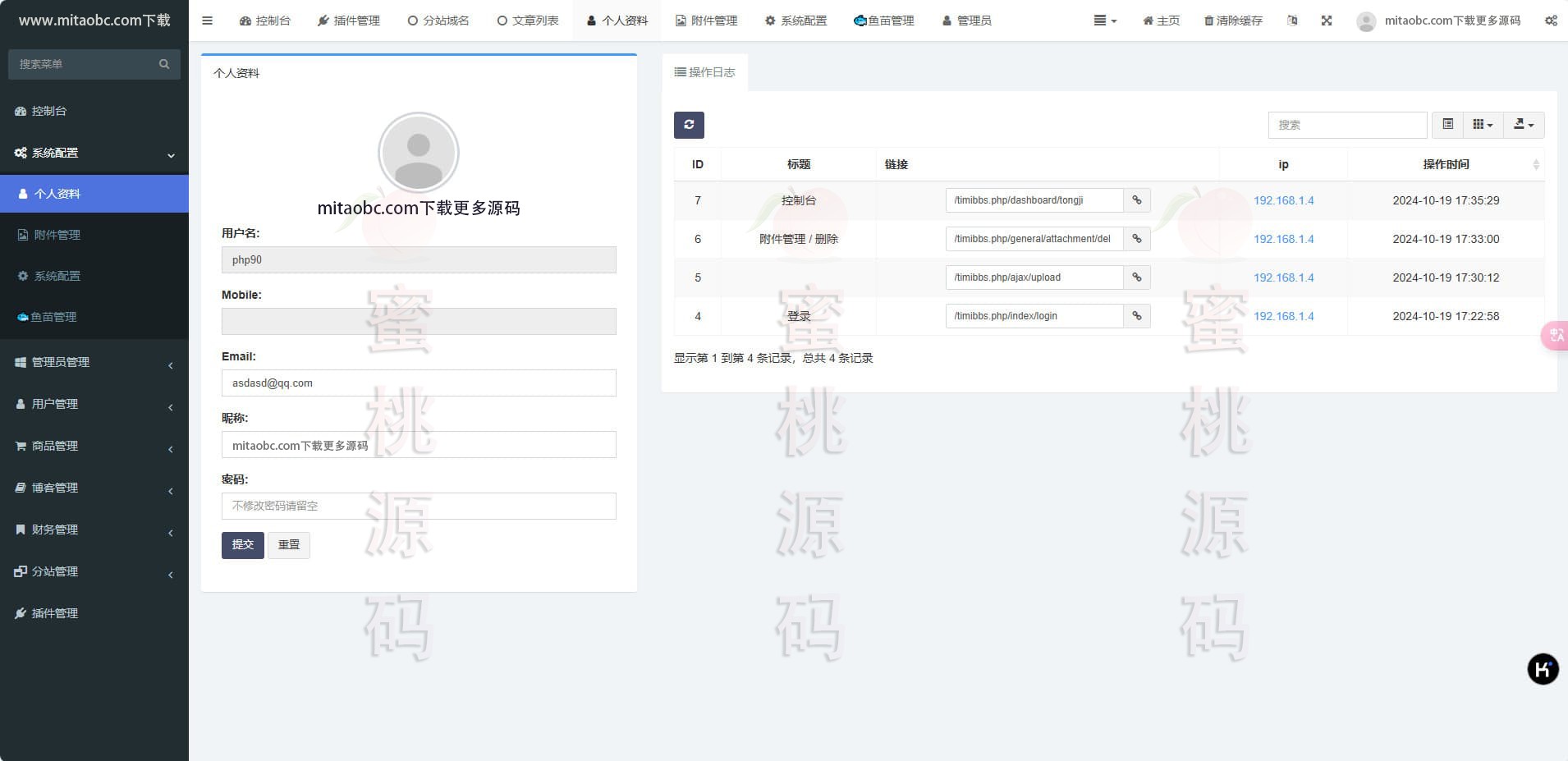Open the gears settings icon at top right

point(1550,21)
